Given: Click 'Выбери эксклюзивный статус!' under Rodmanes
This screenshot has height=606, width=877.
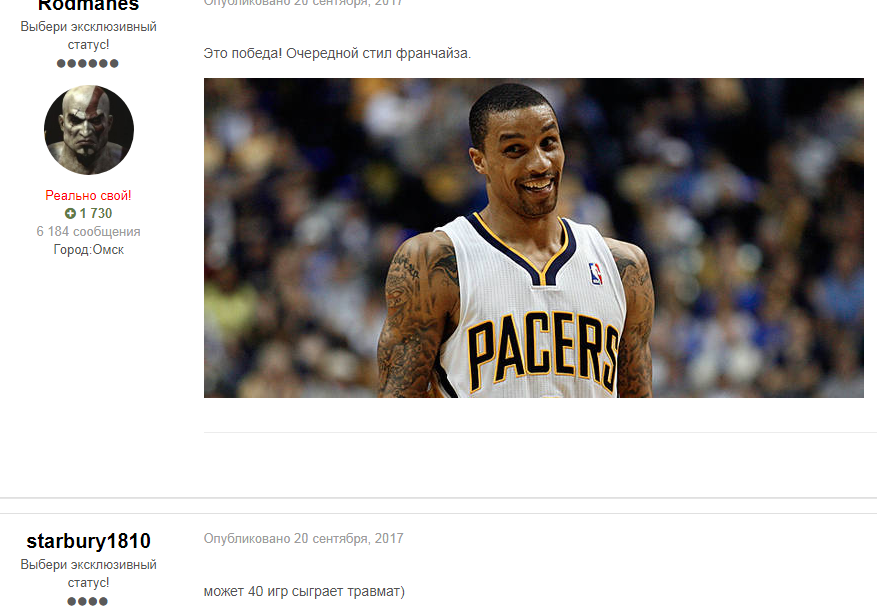Looking at the screenshot, I should pyautogui.click(x=88, y=35).
